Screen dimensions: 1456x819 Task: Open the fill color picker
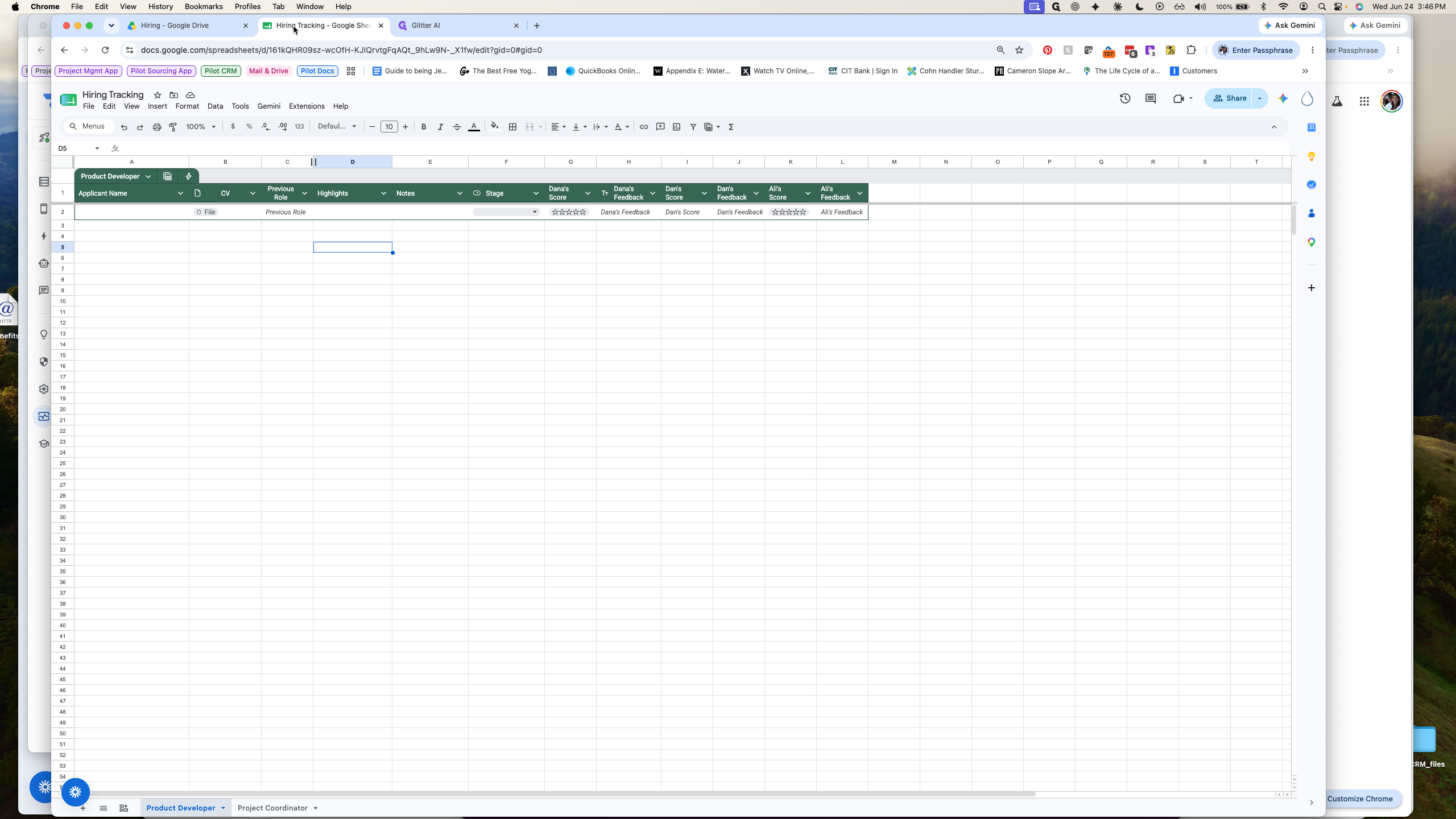point(495,126)
